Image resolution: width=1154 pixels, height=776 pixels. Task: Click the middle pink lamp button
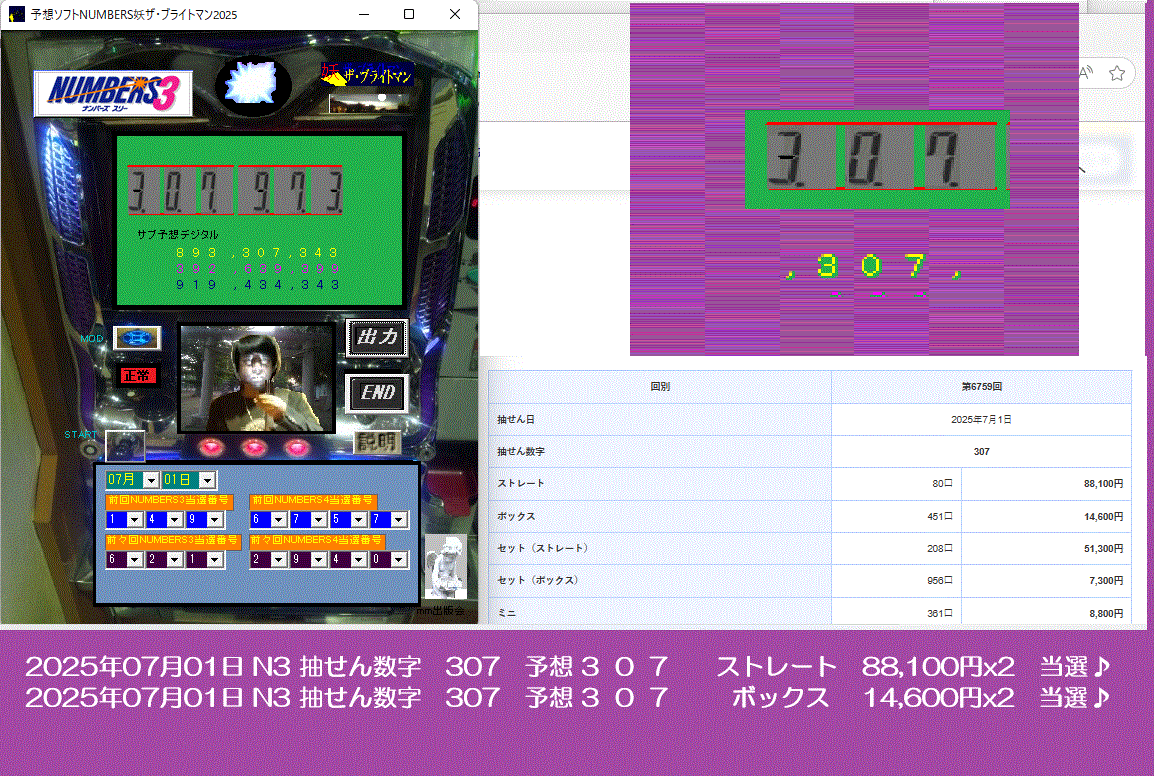[x=255, y=446]
